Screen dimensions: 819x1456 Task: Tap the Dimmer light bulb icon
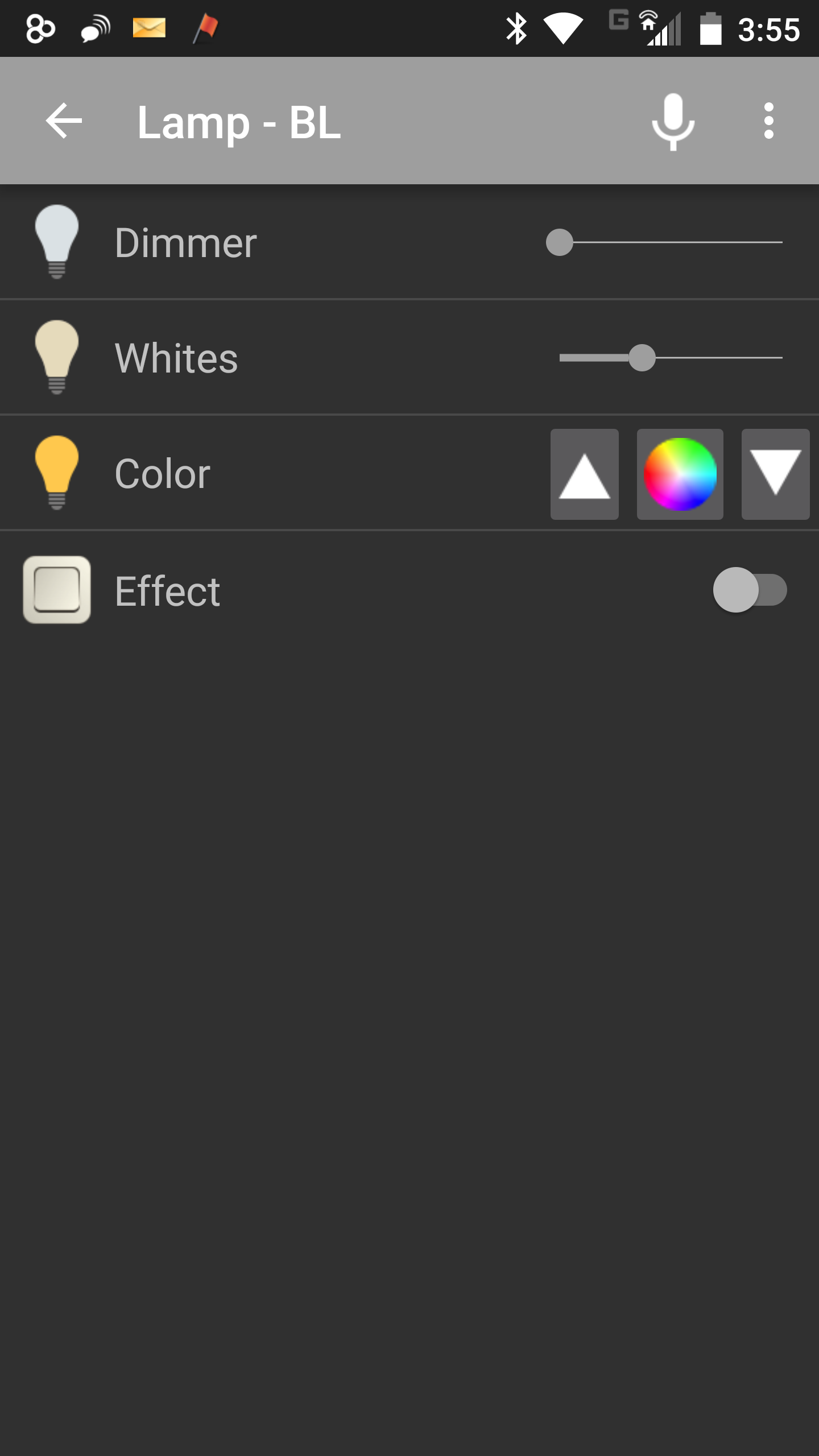[x=56, y=242]
